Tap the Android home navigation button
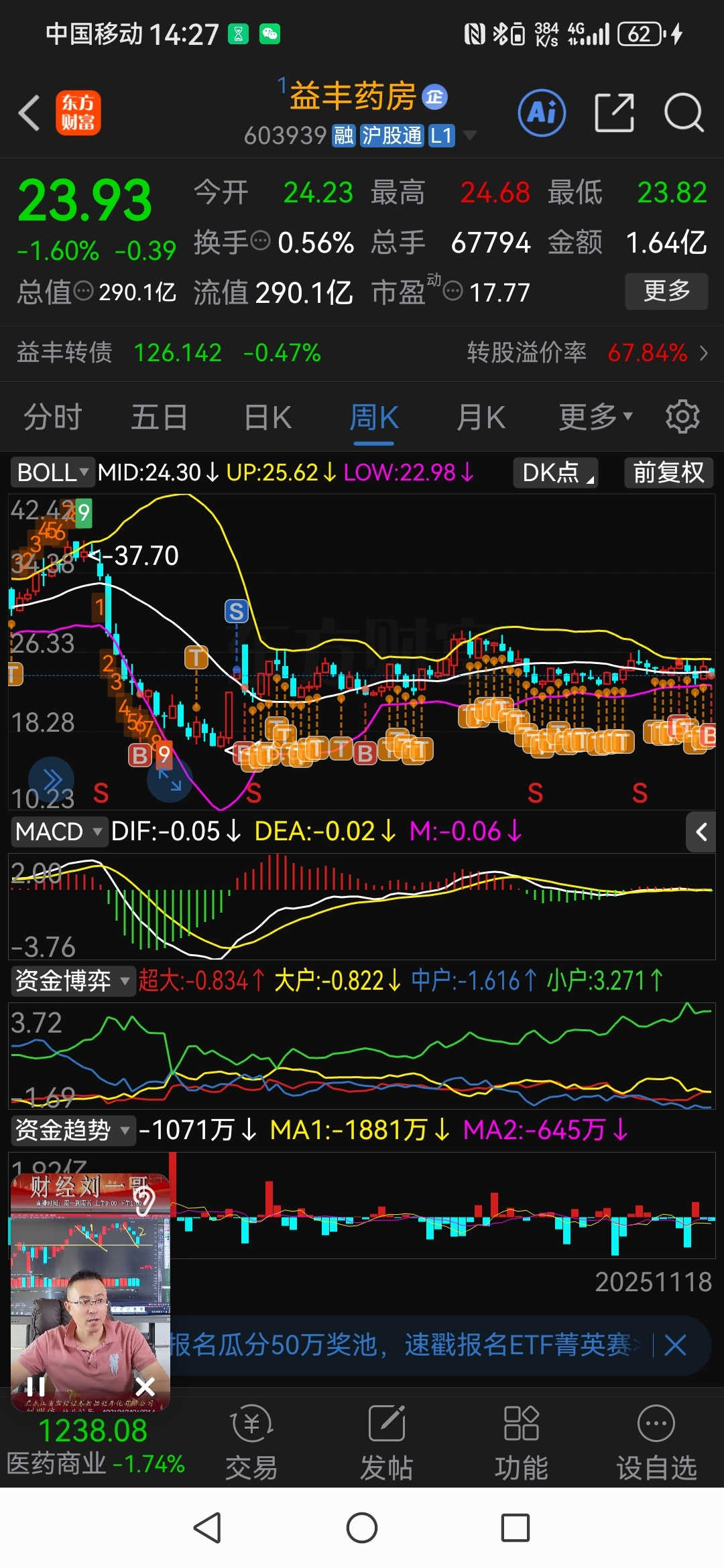This screenshot has width=724, height=1568. point(362,1528)
